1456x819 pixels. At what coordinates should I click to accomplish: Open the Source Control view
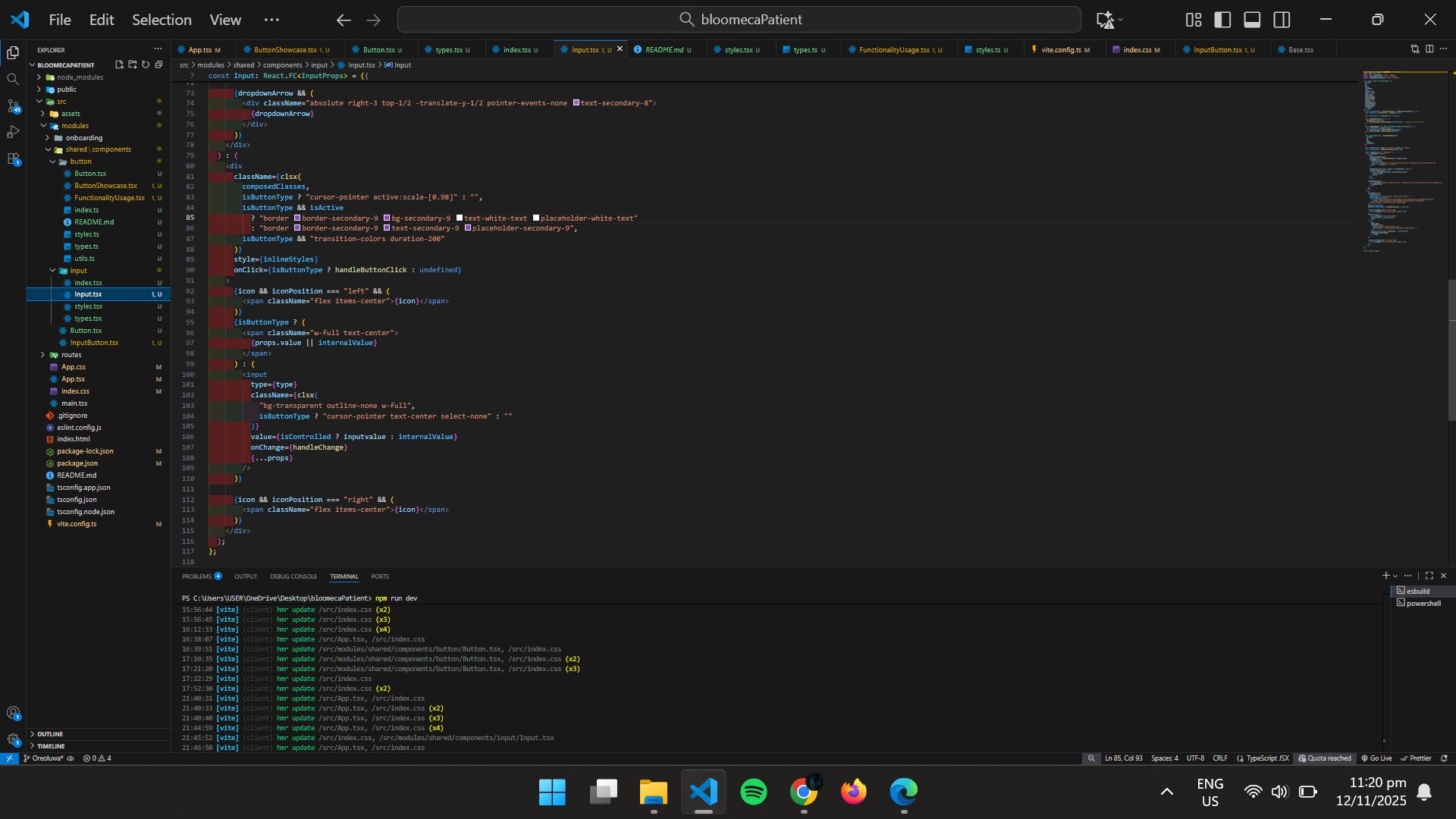coord(13,106)
